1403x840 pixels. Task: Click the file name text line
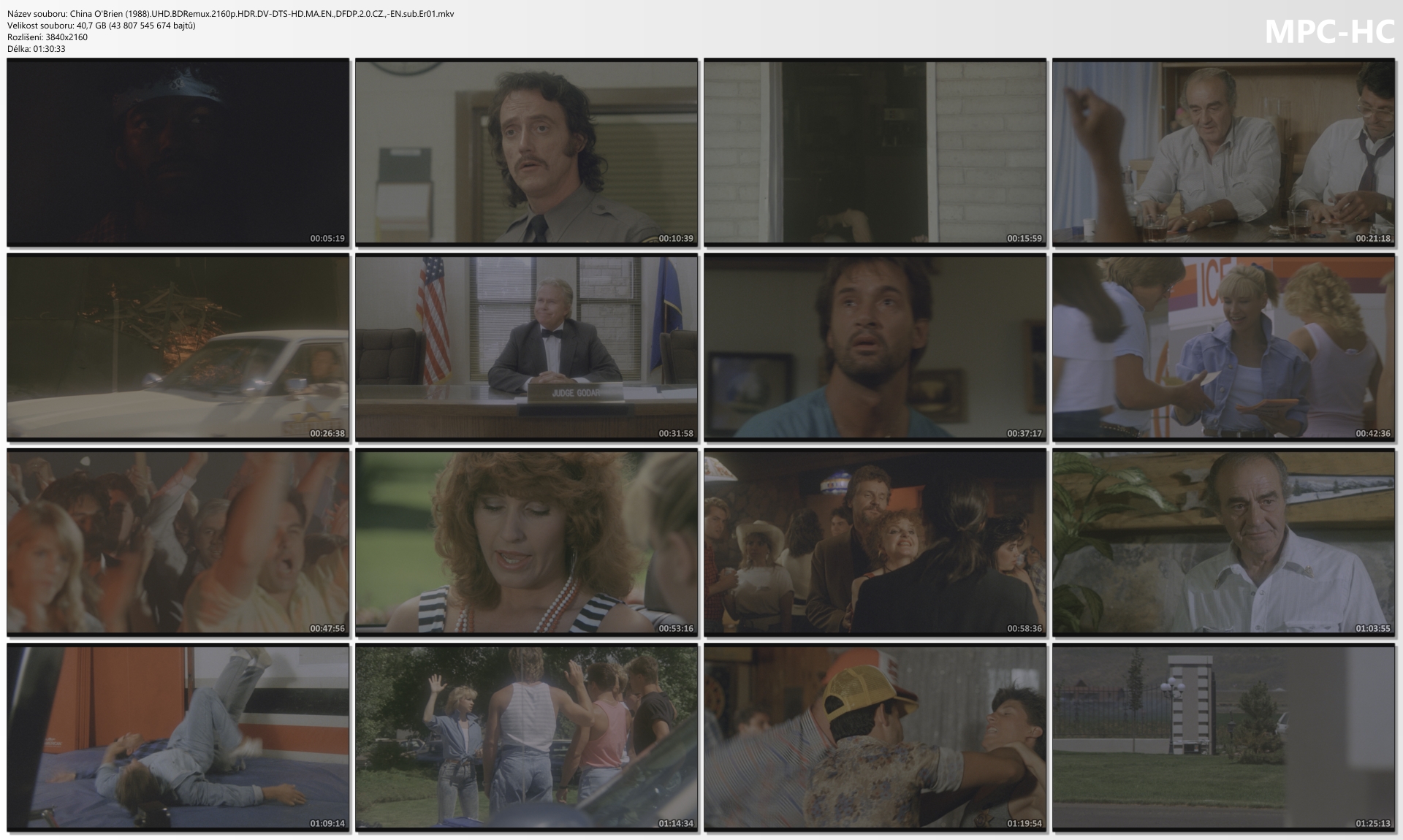tap(230, 14)
